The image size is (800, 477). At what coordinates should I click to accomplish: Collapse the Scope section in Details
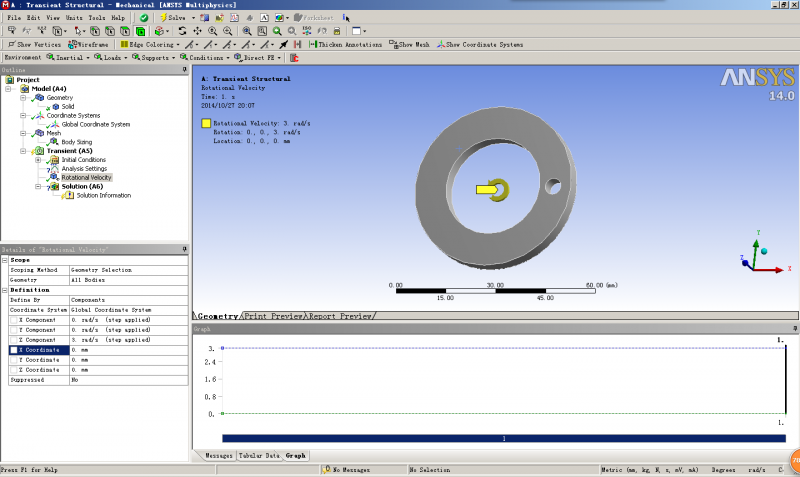pos(5,260)
